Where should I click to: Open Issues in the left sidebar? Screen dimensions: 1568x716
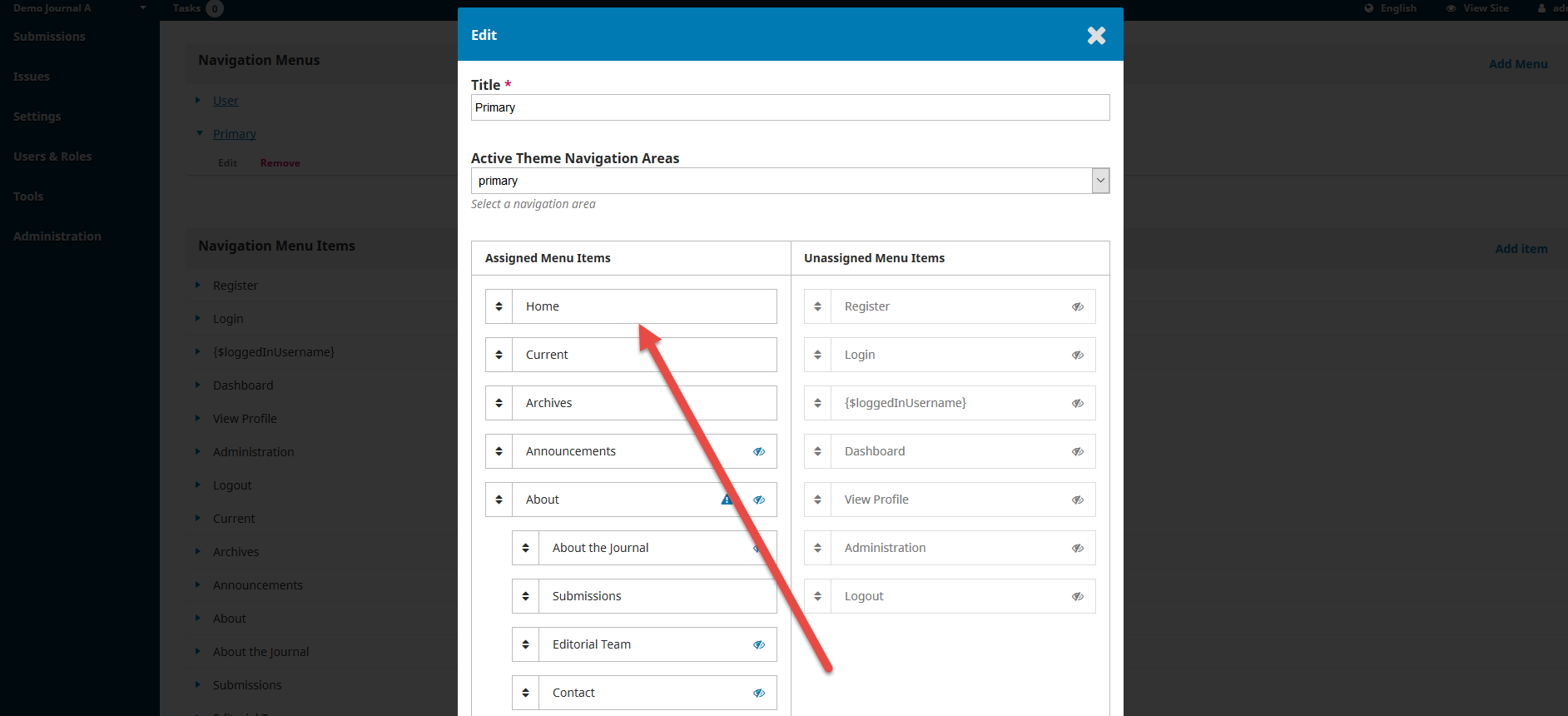32,77
